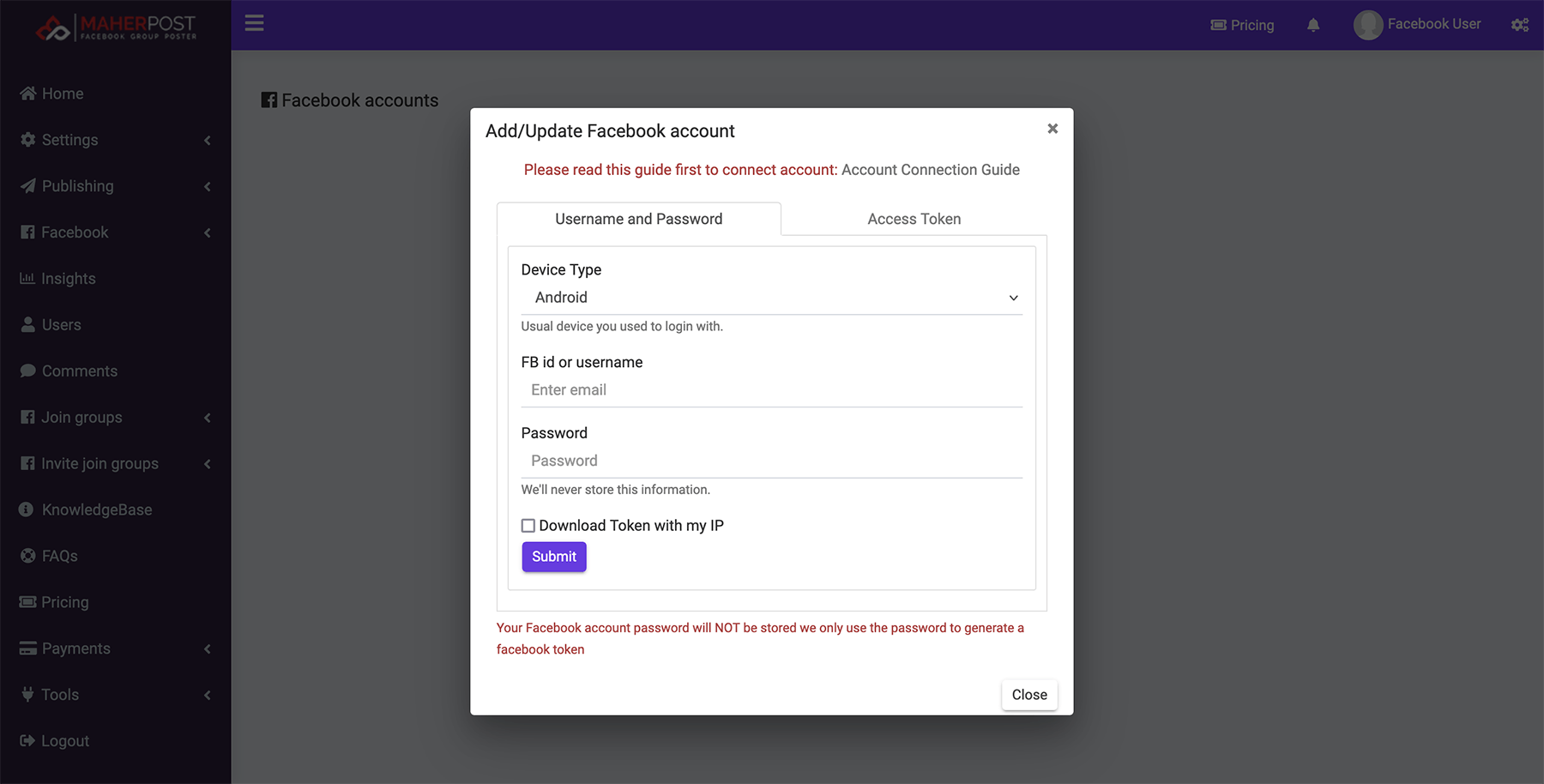Expand the Invite join groups chevron

pyautogui.click(x=208, y=464)
